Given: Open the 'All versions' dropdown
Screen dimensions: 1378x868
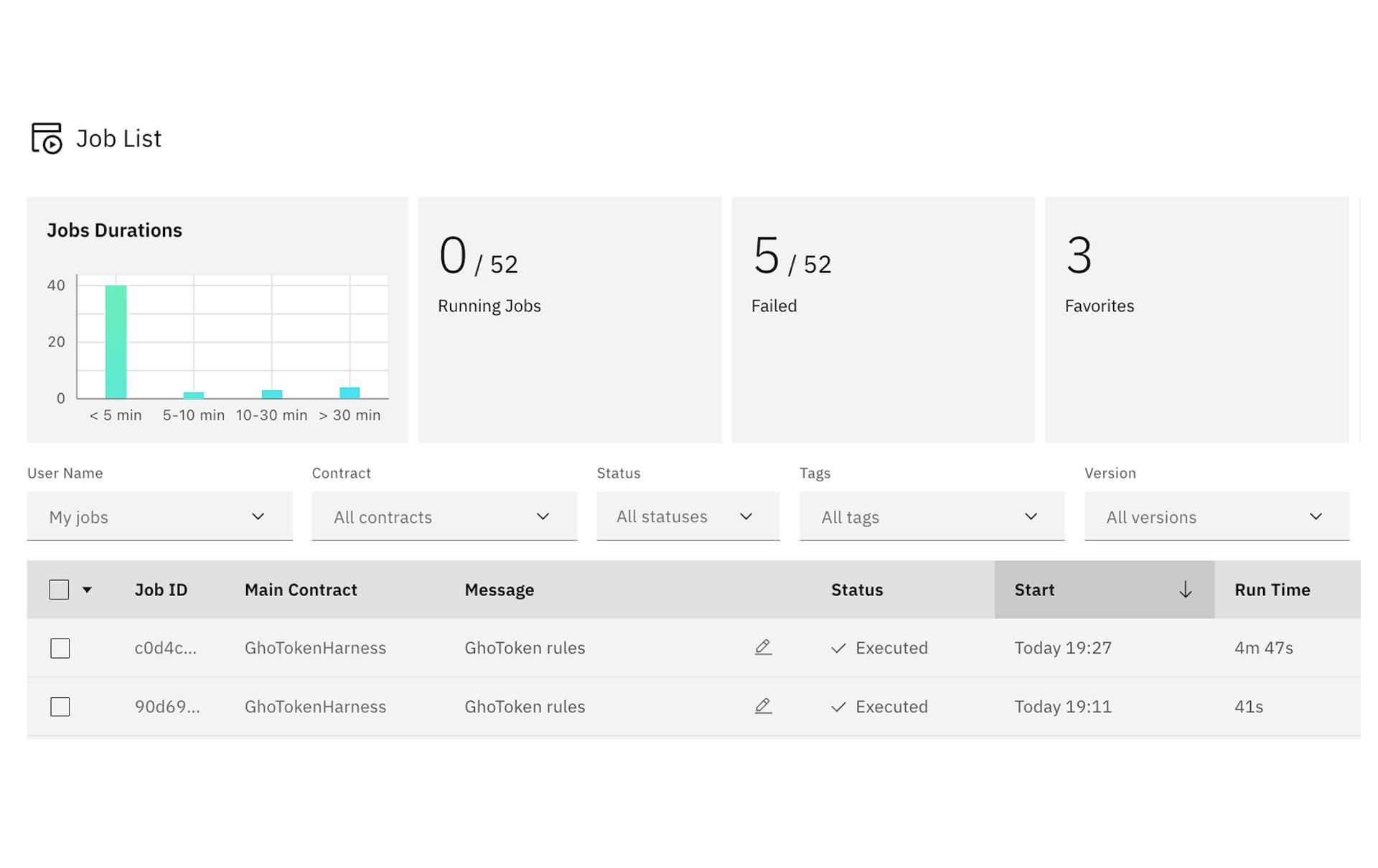Looking at the screenshot, I should [1217, 516].
